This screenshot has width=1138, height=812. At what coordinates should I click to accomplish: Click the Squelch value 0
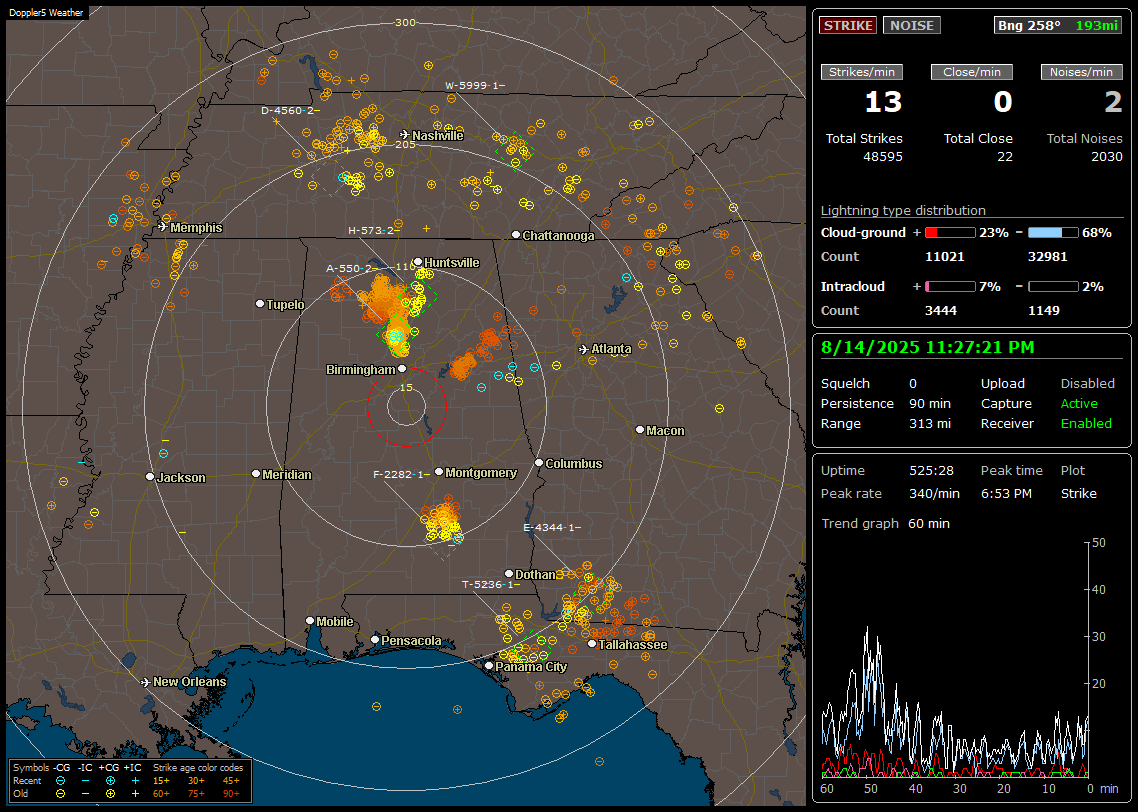913,383
